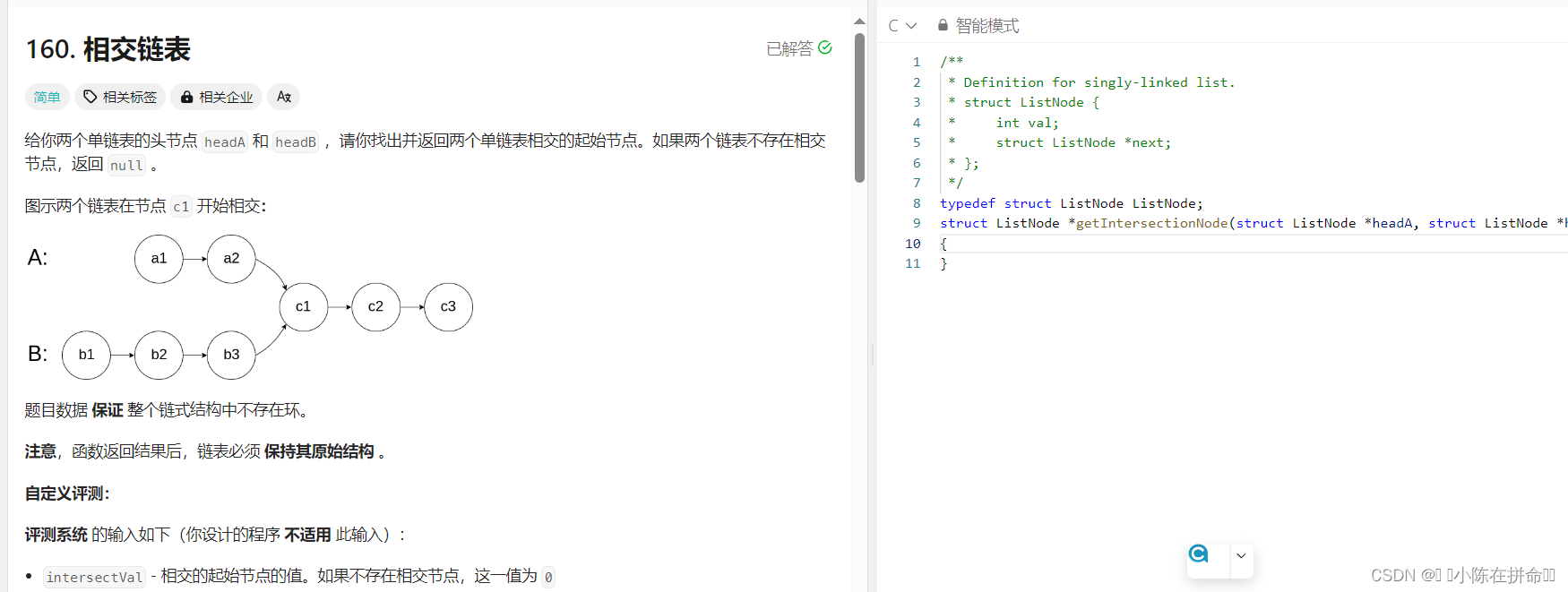Click the 已解答 status text
The height and width of the screenshot is (592, 1568).
(789, 48)
